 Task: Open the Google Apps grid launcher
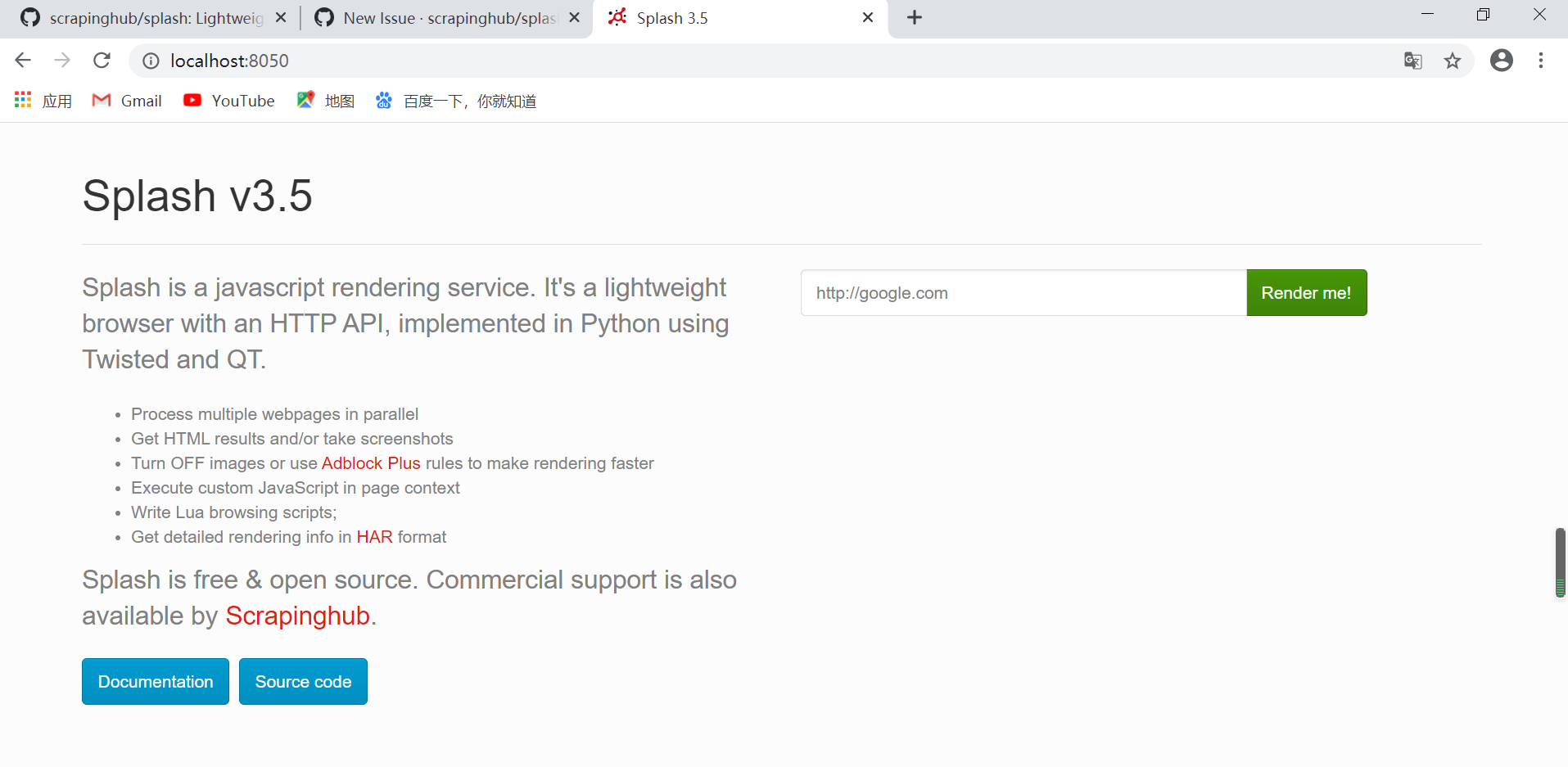point(22,100)
